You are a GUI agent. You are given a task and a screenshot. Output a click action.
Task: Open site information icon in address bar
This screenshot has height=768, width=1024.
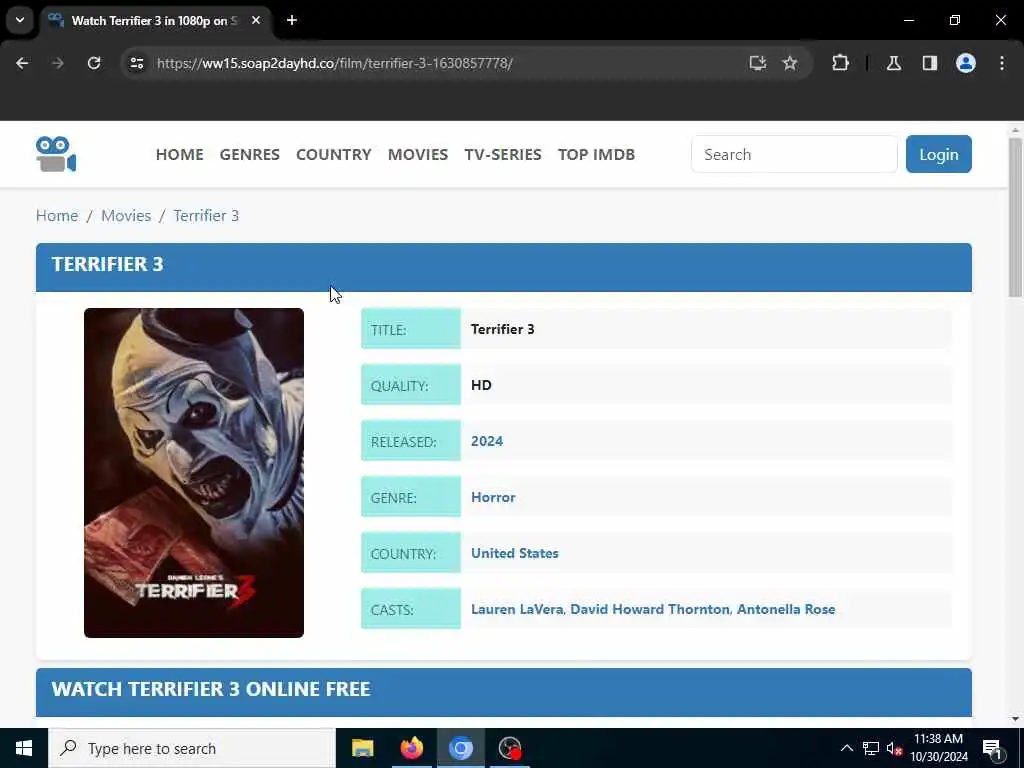137,63
